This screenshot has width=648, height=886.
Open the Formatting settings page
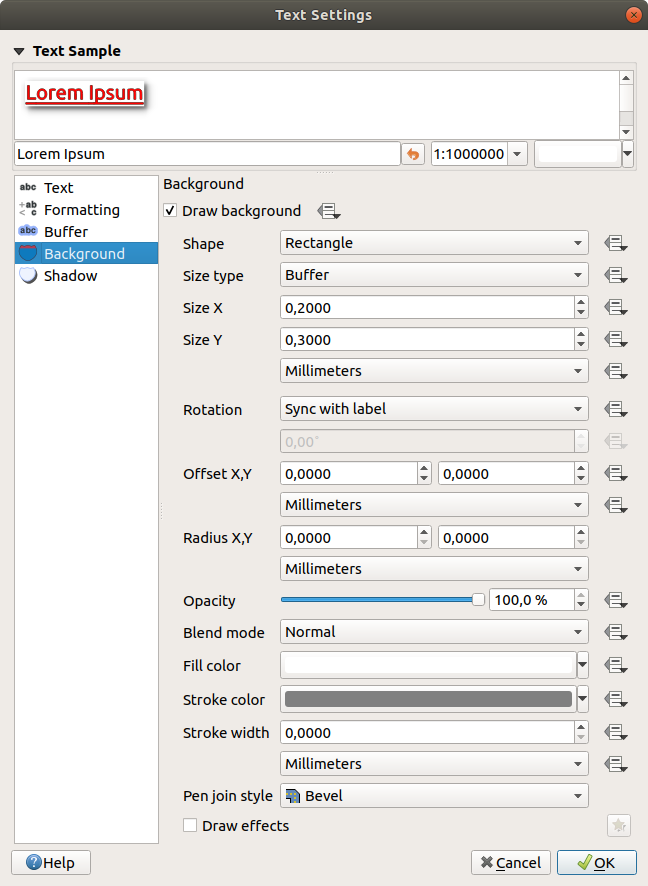point(81,210)
